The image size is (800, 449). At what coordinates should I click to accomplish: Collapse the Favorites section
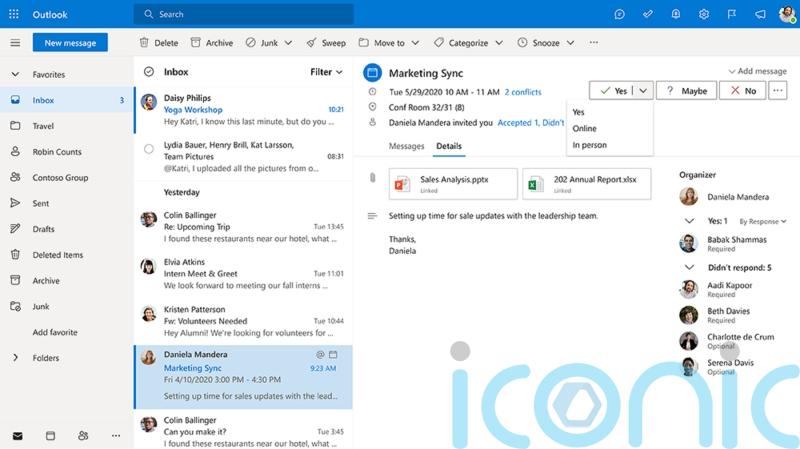pos(15,74)
